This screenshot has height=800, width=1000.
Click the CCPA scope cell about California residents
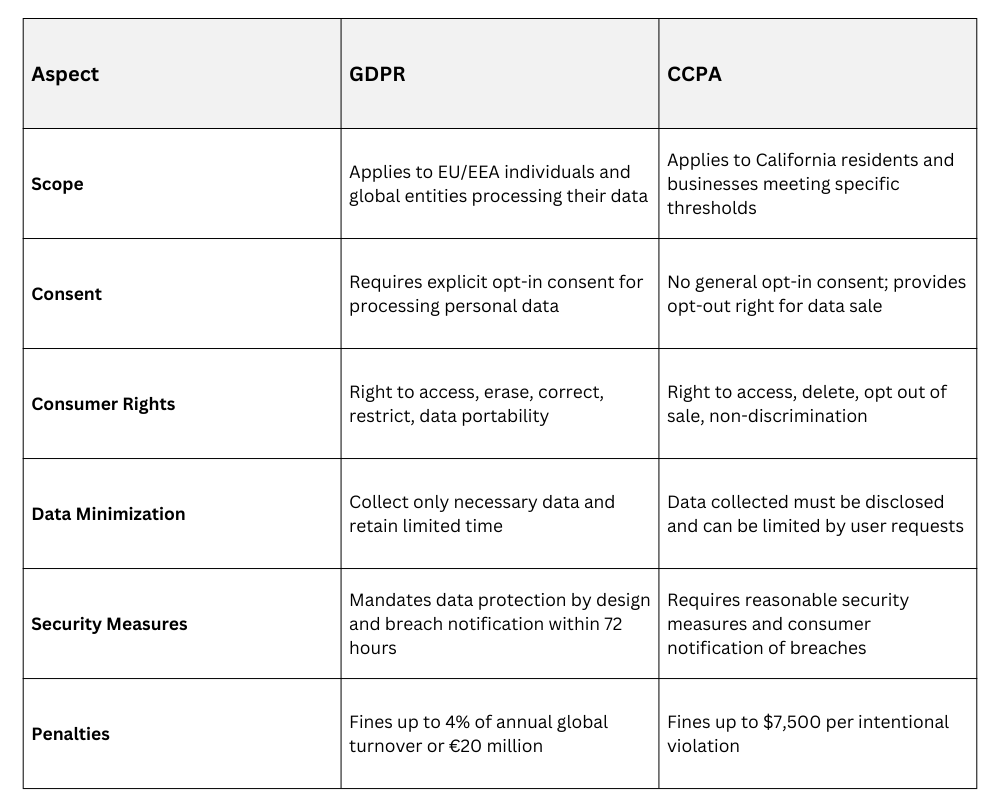[x=811, y=184]
